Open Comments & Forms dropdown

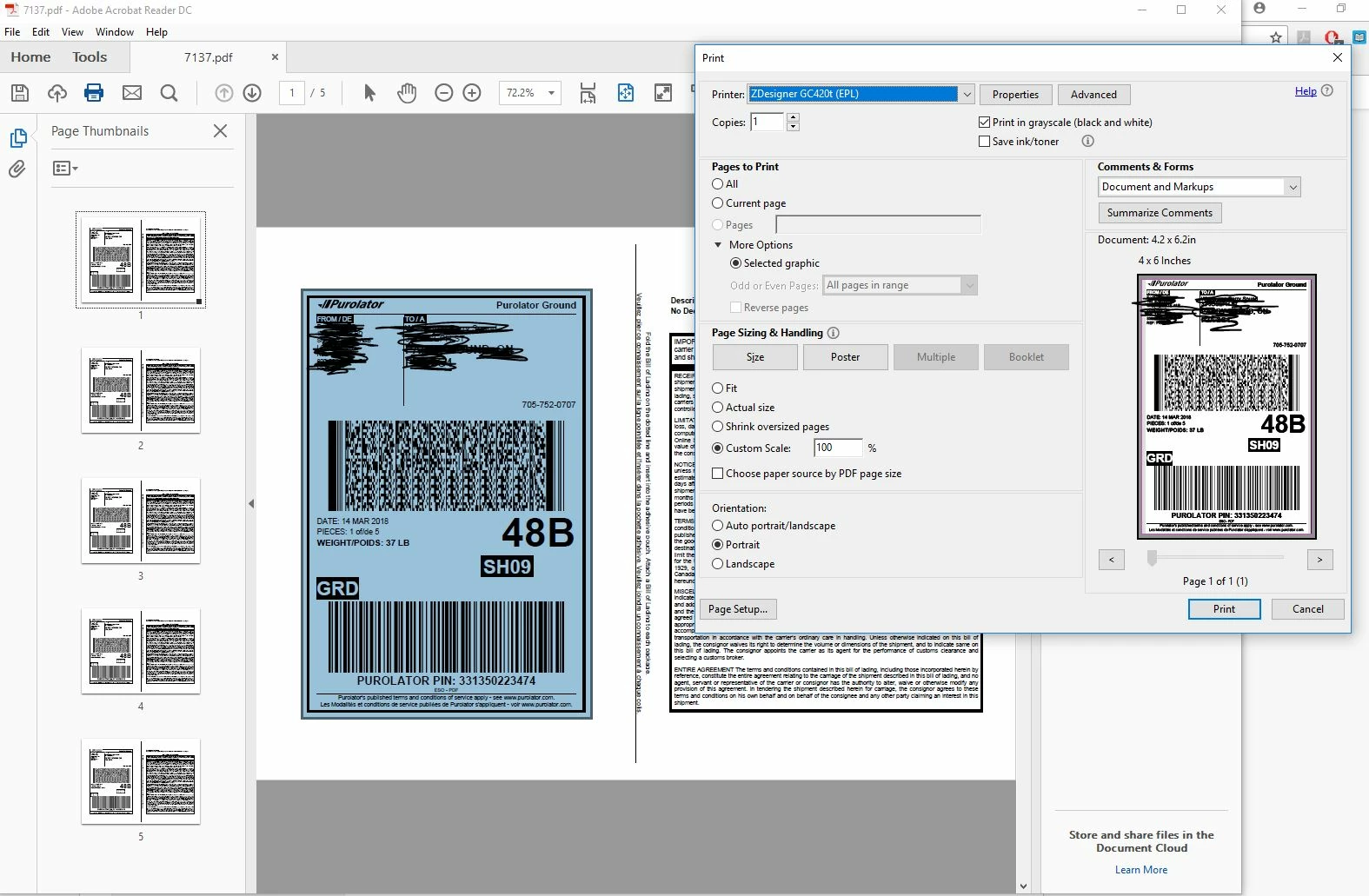click(1293, 187)
